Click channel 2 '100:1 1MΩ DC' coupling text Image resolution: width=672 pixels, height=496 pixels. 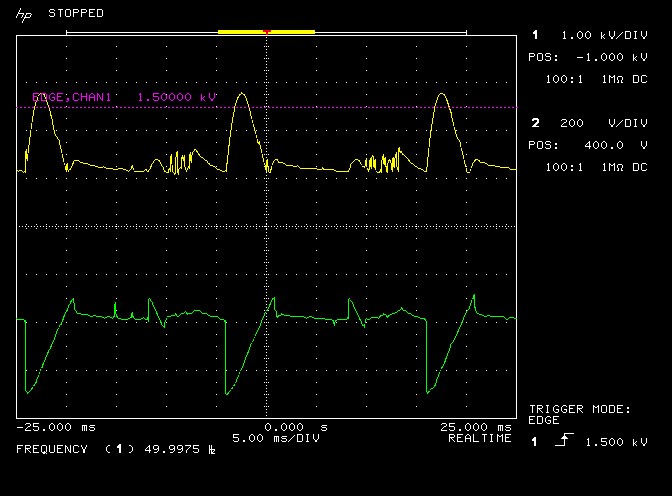click(x=596, y=167)
